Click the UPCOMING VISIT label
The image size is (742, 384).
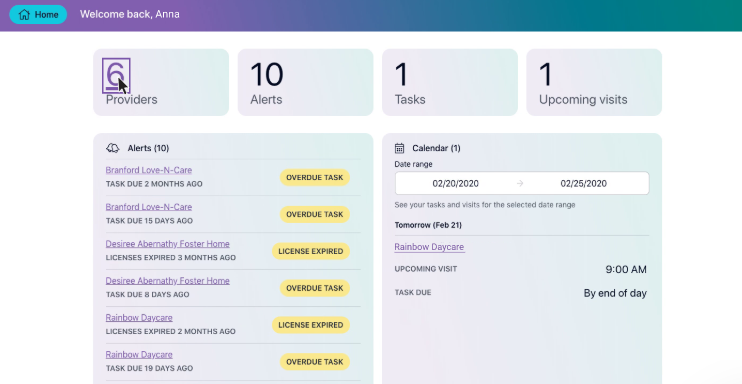(x=426, y=269)
